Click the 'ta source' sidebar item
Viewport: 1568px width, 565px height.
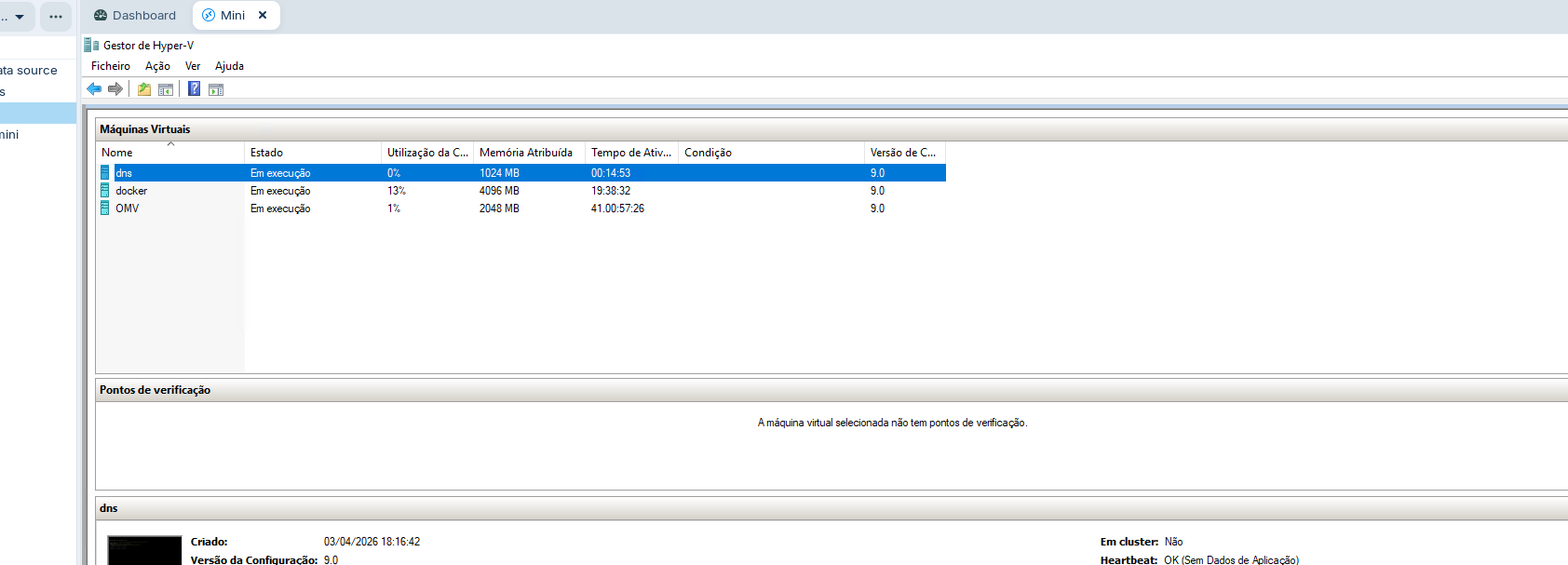click(29, 71)
